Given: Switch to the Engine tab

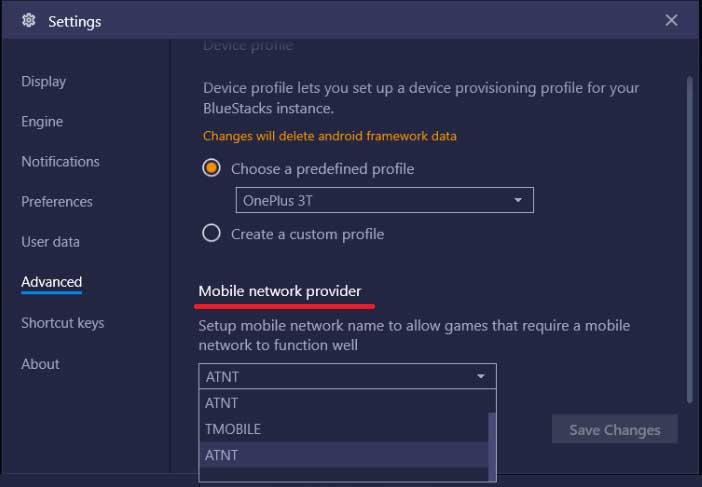Looking at the screenshot, I should coord(42,121).
